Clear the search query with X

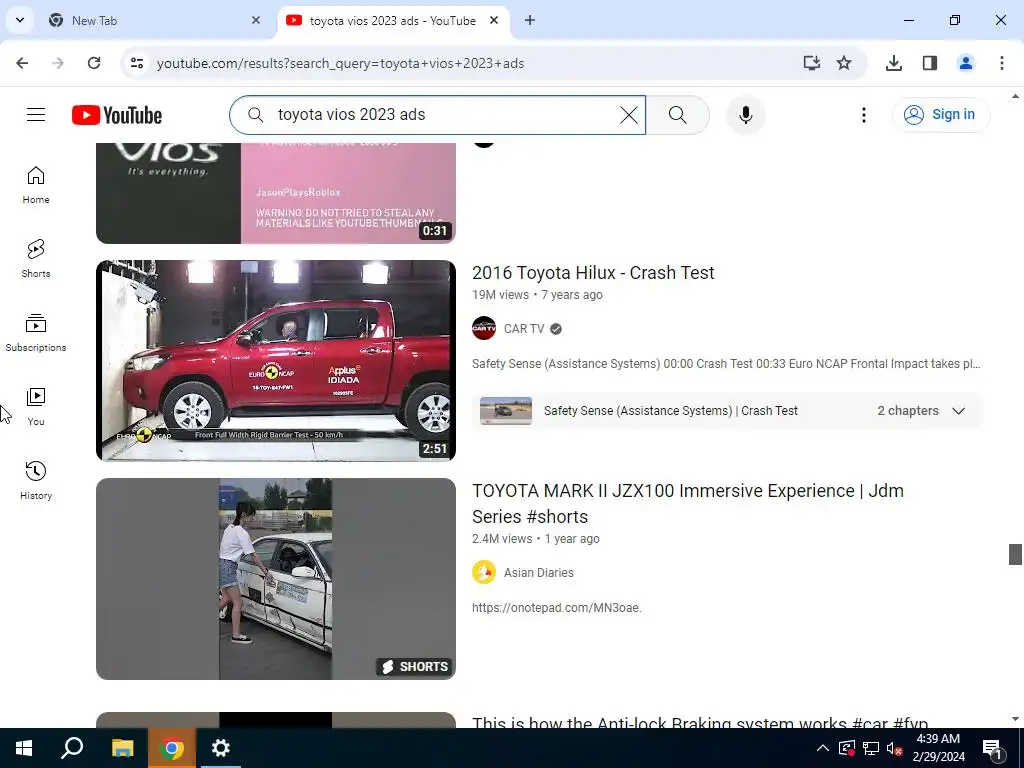click(628, 115)
